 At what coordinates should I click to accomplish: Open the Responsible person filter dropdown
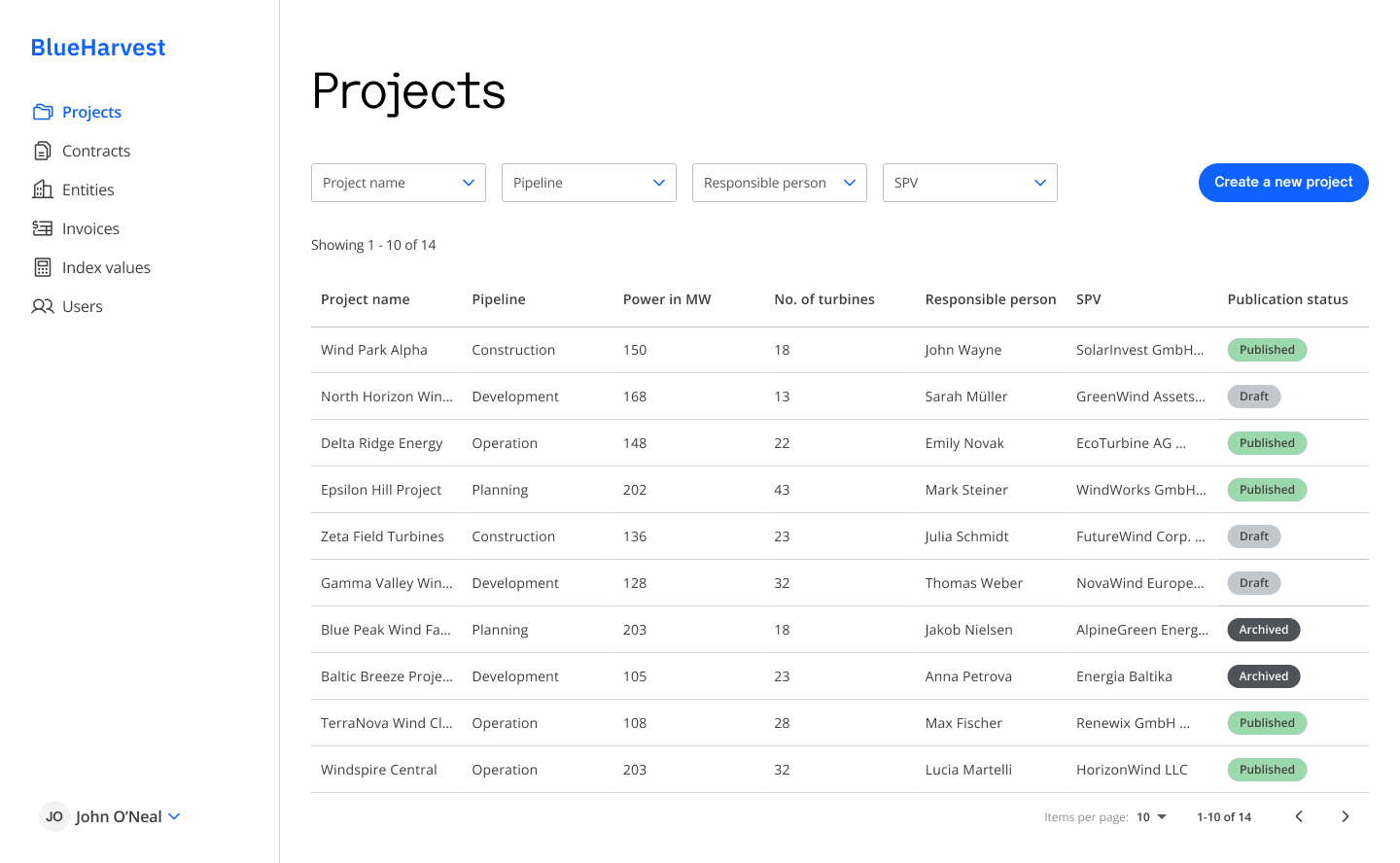780,183
